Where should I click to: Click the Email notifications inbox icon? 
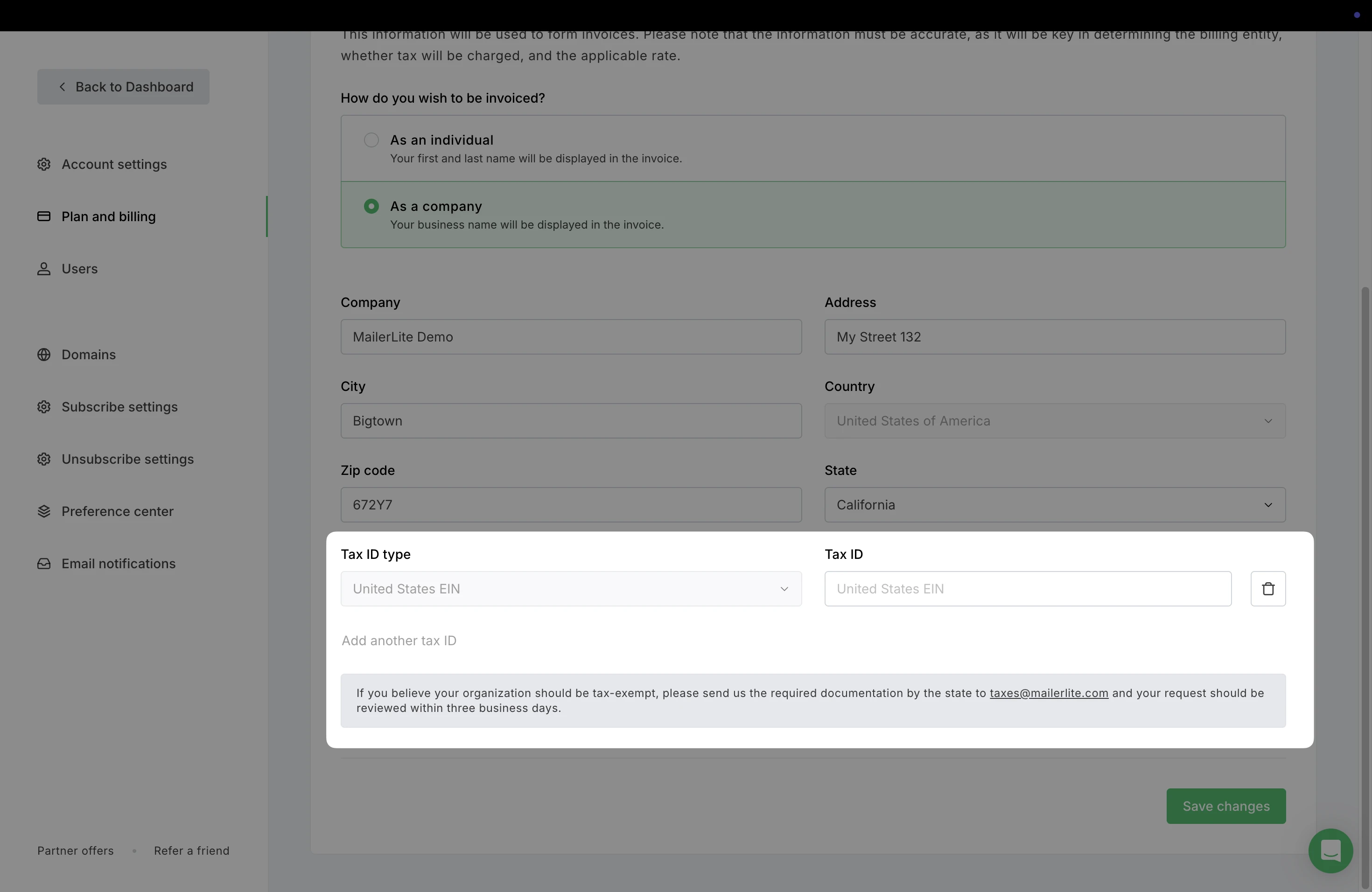tap(44, 564)
